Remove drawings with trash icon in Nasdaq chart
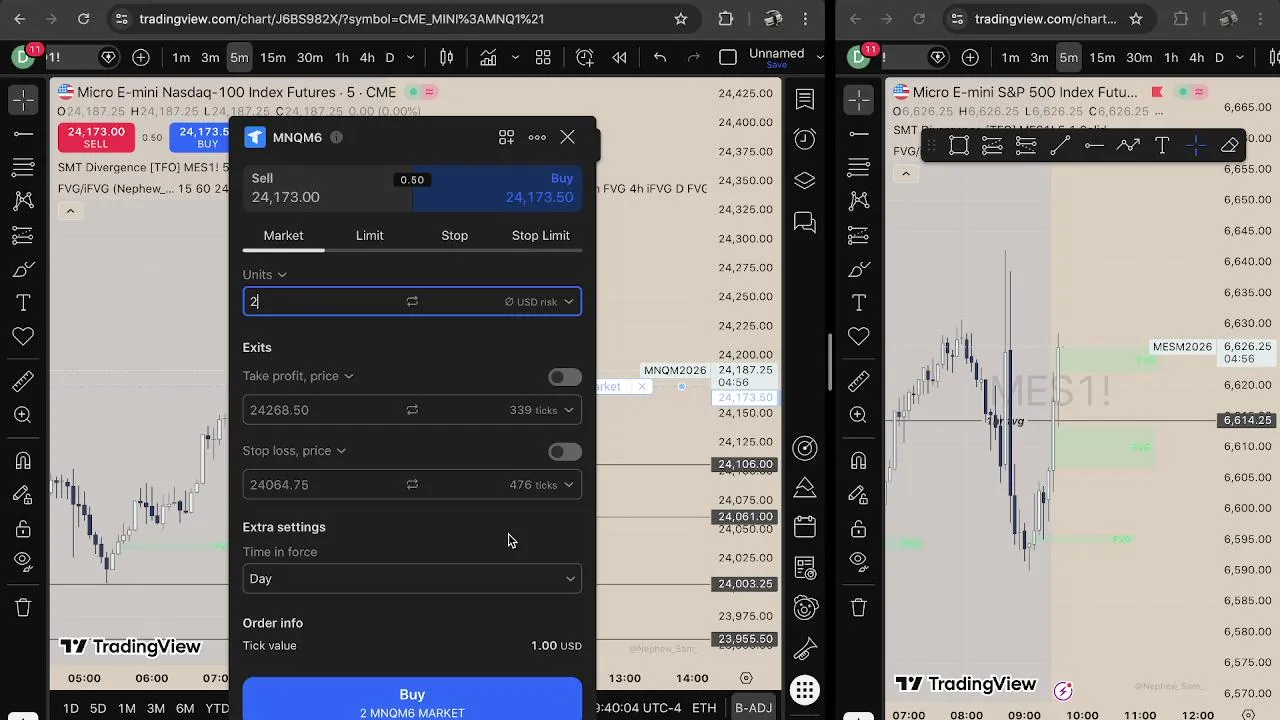This screenshot has width=1280, height=720. pos(23,607)
